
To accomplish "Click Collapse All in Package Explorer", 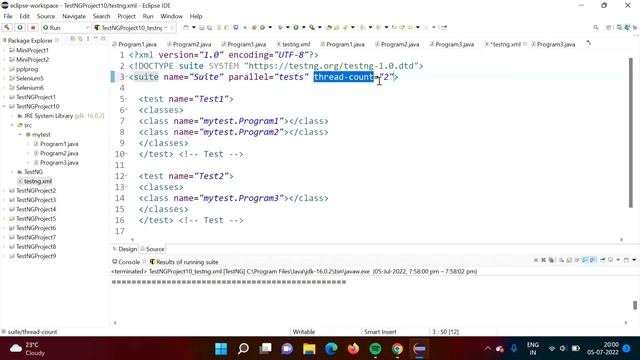I will 73,39.
